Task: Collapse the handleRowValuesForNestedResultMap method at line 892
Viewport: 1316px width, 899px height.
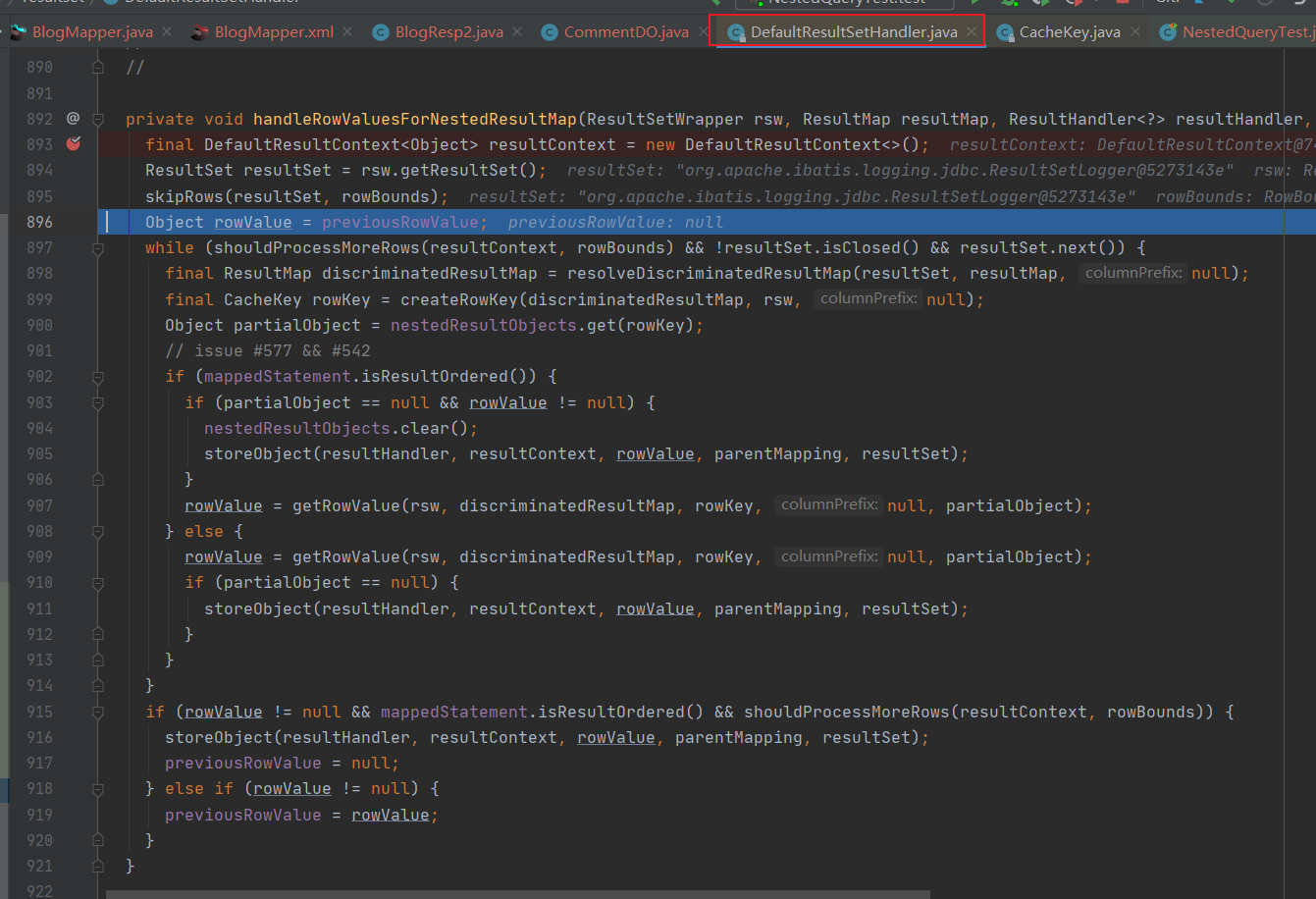Action: pos(97,119)
